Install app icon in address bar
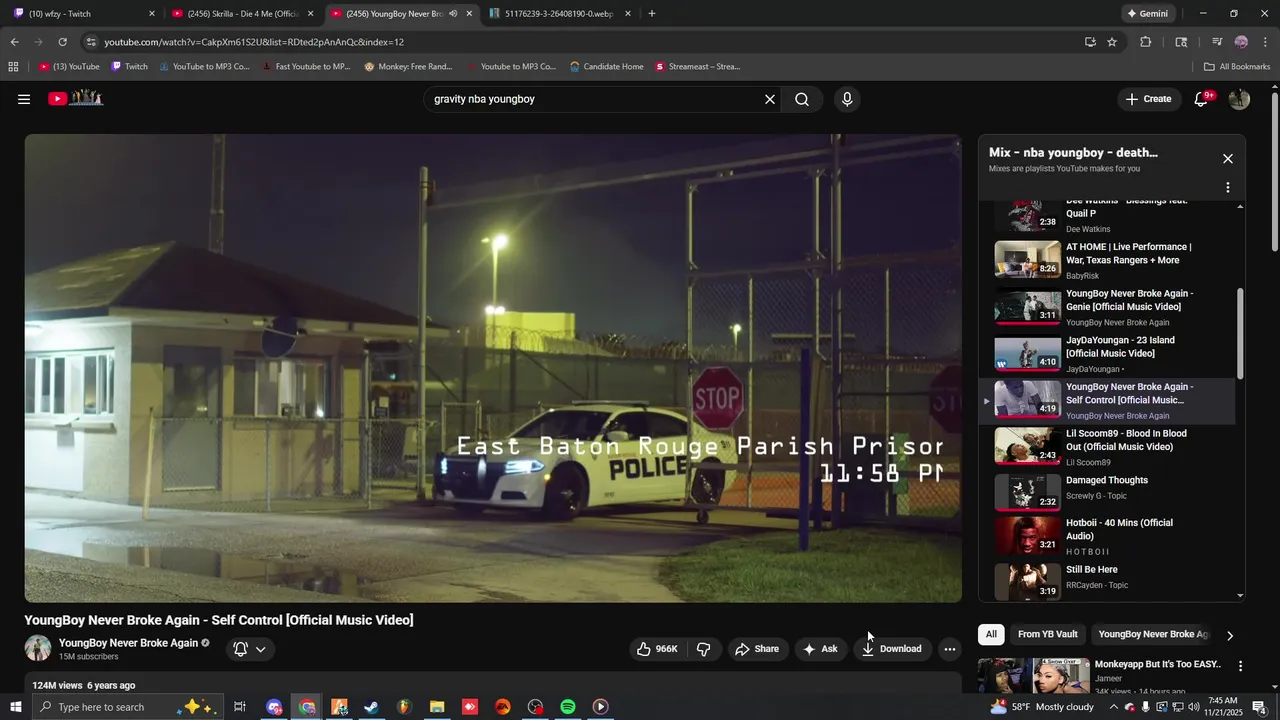 1090,42
